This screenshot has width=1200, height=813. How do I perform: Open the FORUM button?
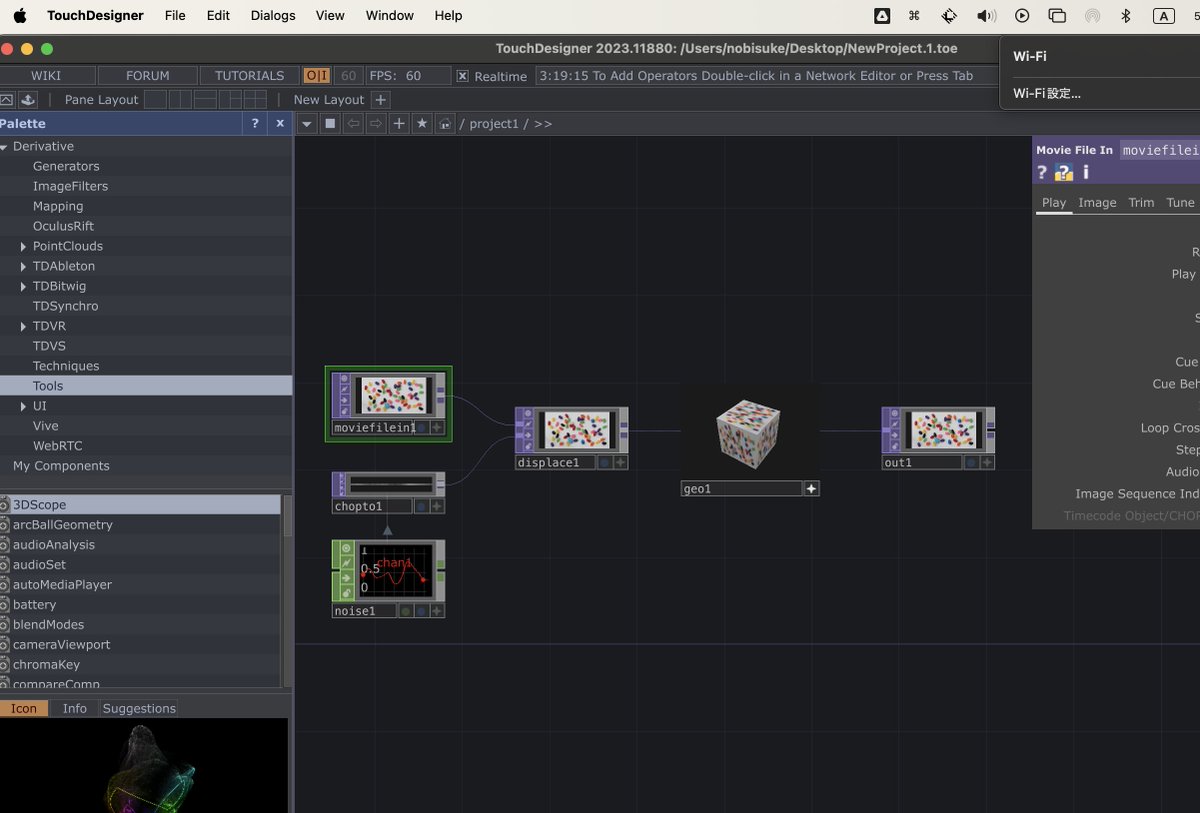[x=148, y=75]
